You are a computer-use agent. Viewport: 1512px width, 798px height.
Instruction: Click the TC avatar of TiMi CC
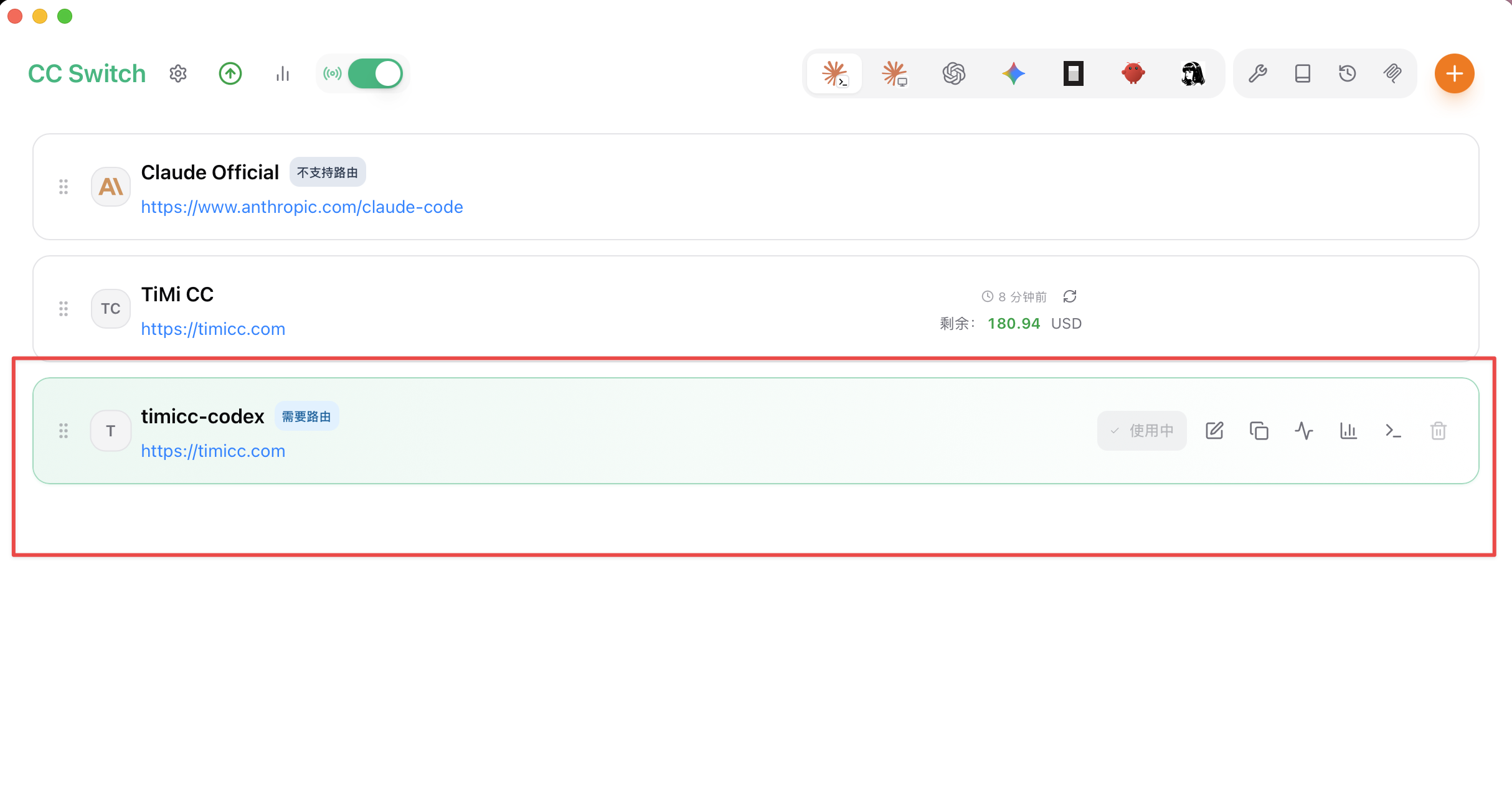pyautogui.click(x=111, y=309)
